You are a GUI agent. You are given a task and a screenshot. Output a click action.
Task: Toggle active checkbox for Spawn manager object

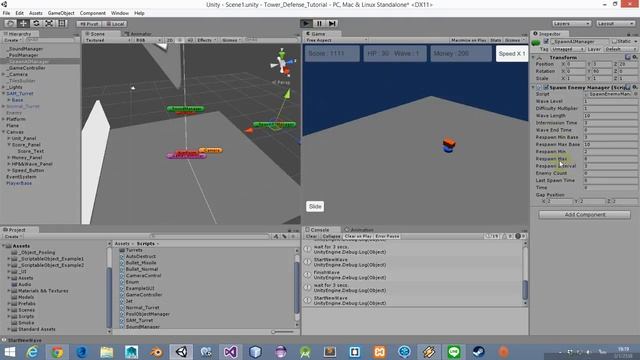[546, 42]
